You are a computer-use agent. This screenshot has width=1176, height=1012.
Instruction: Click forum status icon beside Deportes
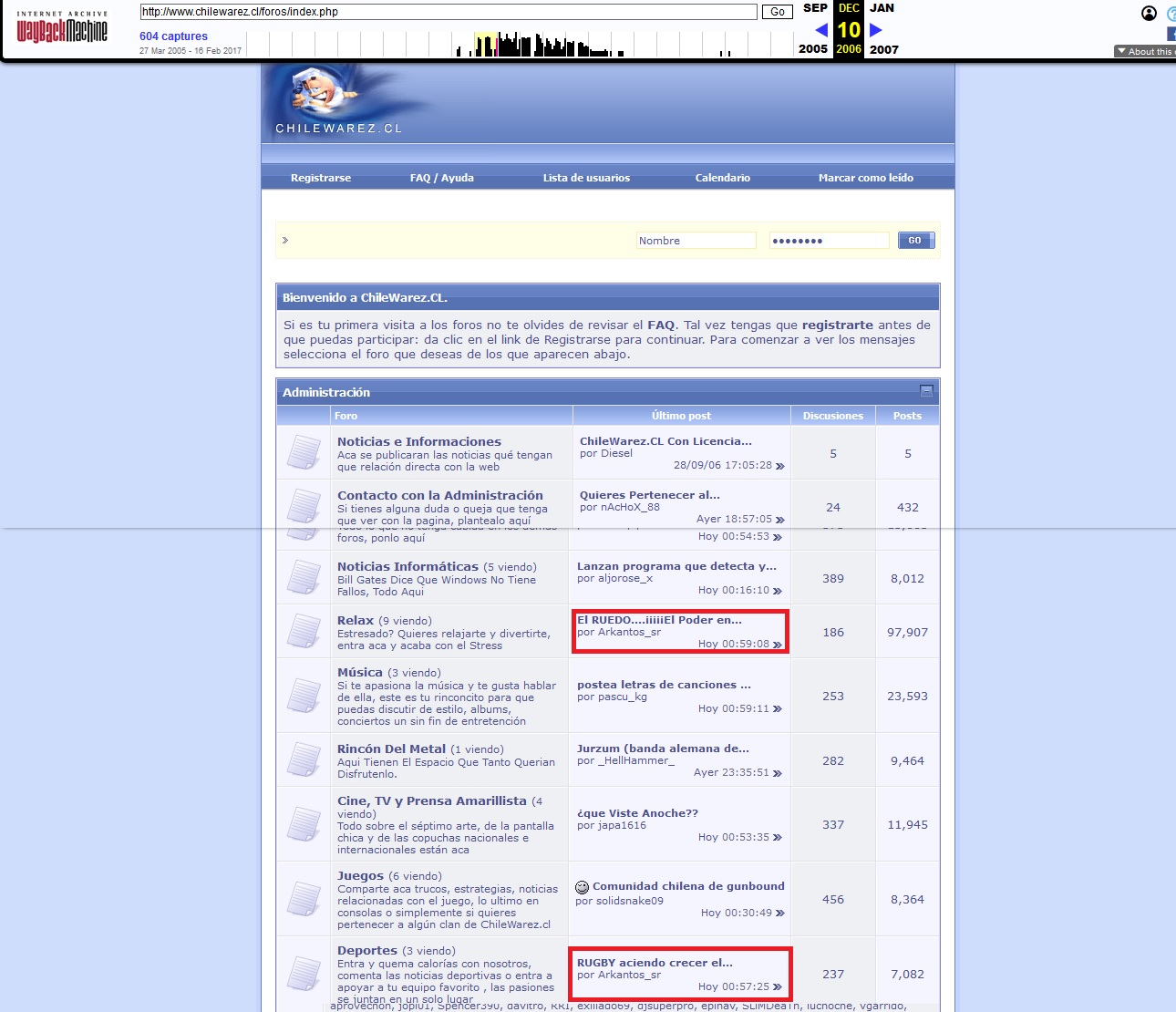click(304, 974)
